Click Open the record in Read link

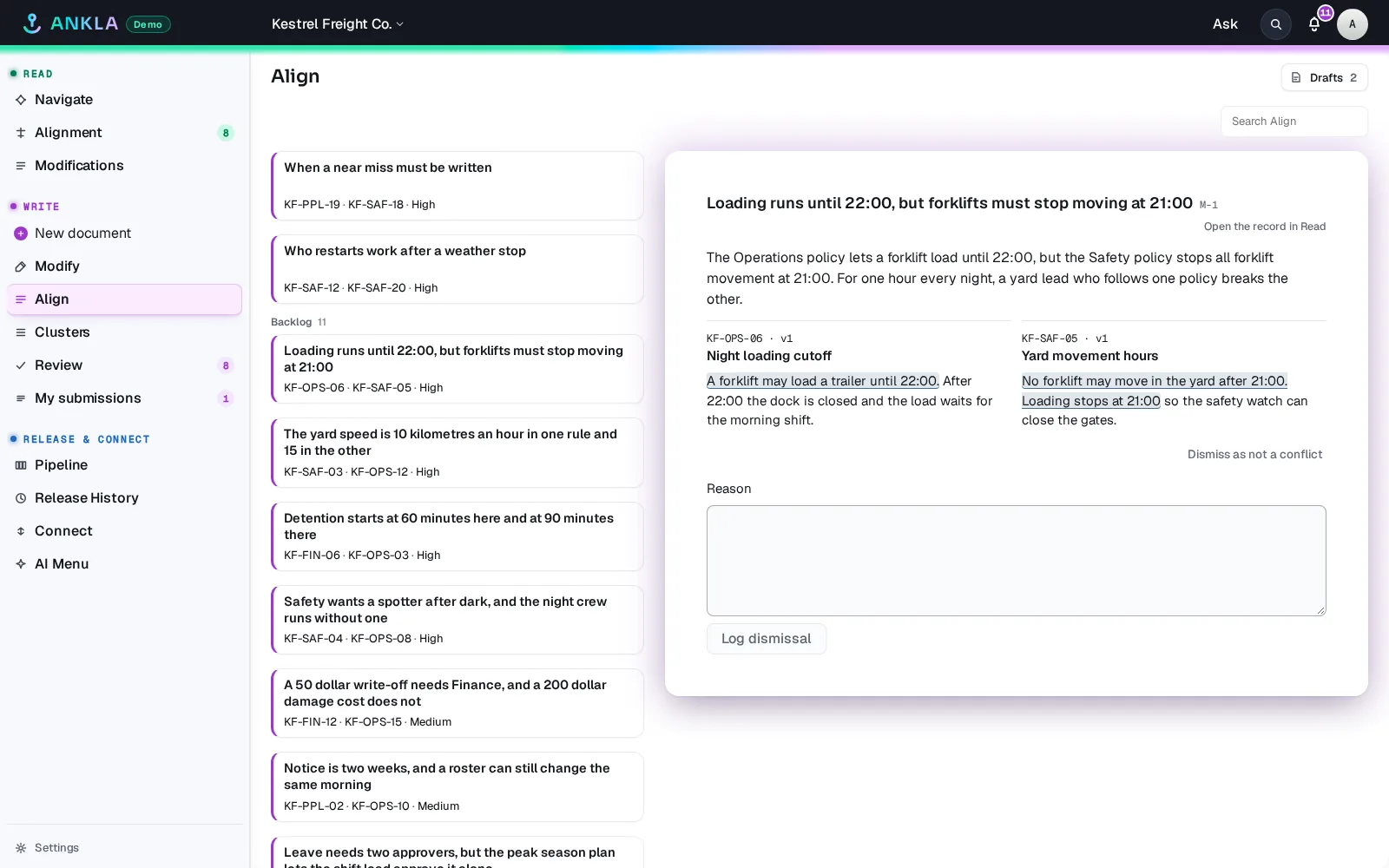(1264, 227)
